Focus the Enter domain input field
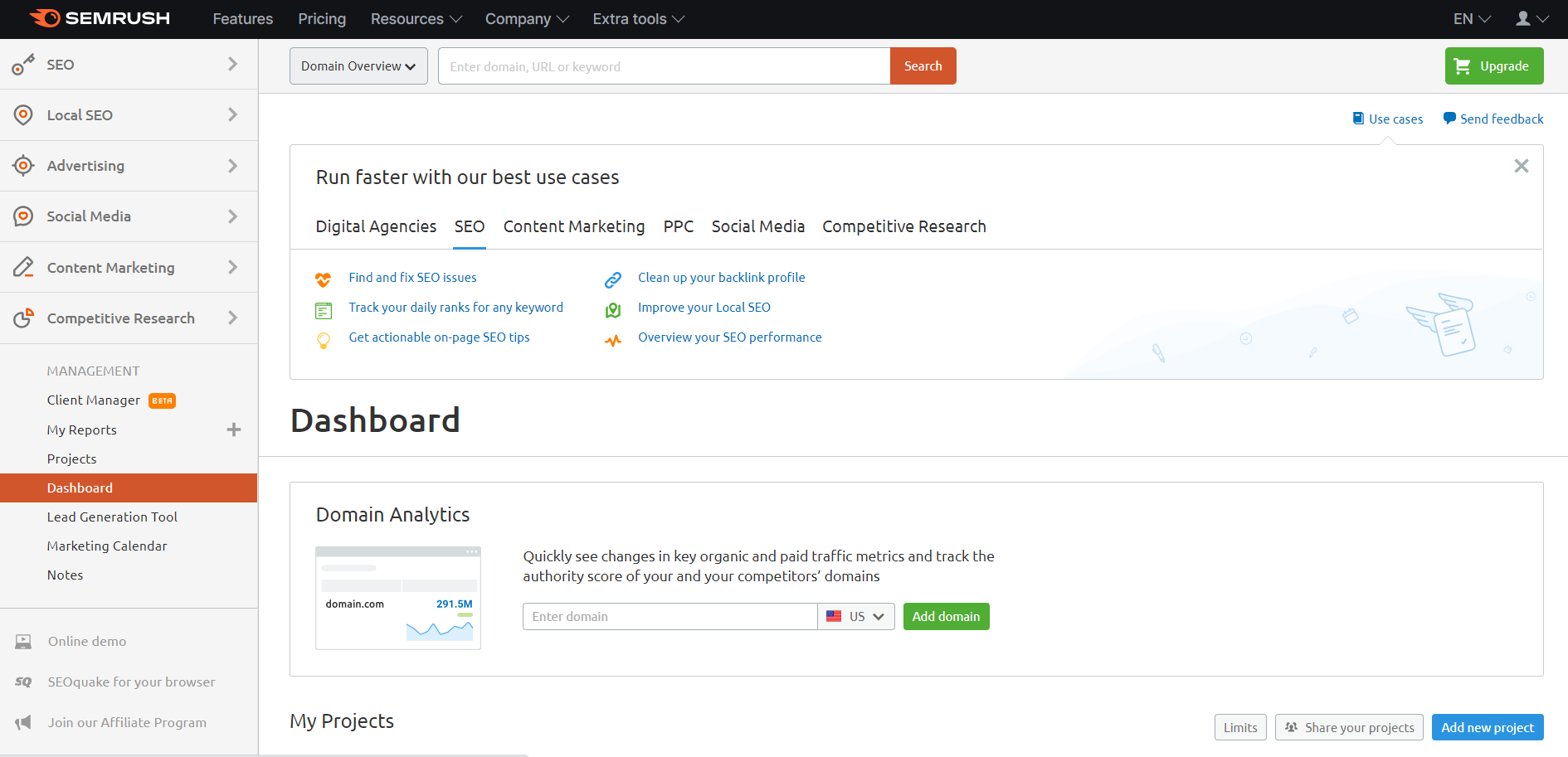 [670, 616]
